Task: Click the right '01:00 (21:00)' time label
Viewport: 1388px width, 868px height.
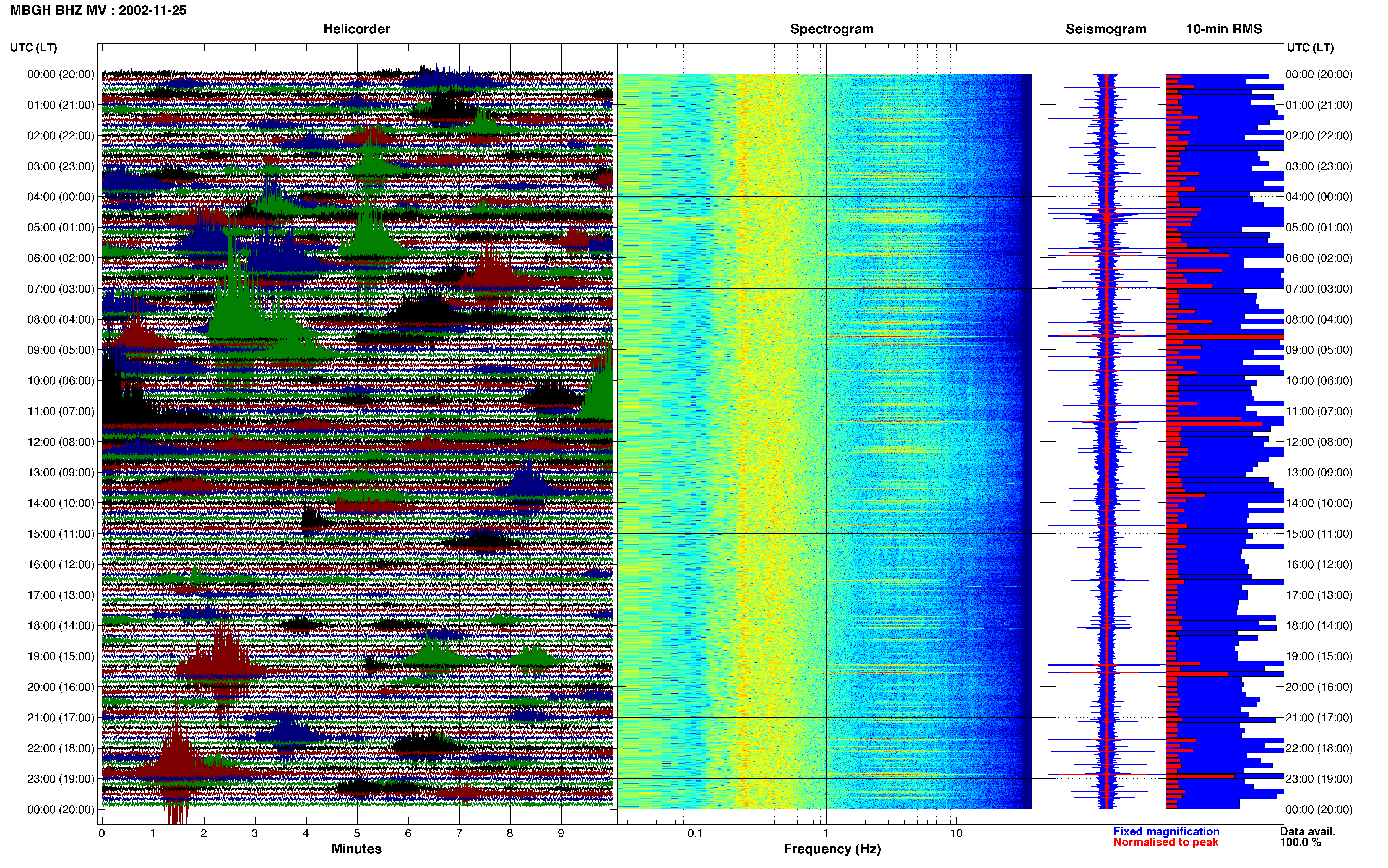Action: coord(1319,105)
